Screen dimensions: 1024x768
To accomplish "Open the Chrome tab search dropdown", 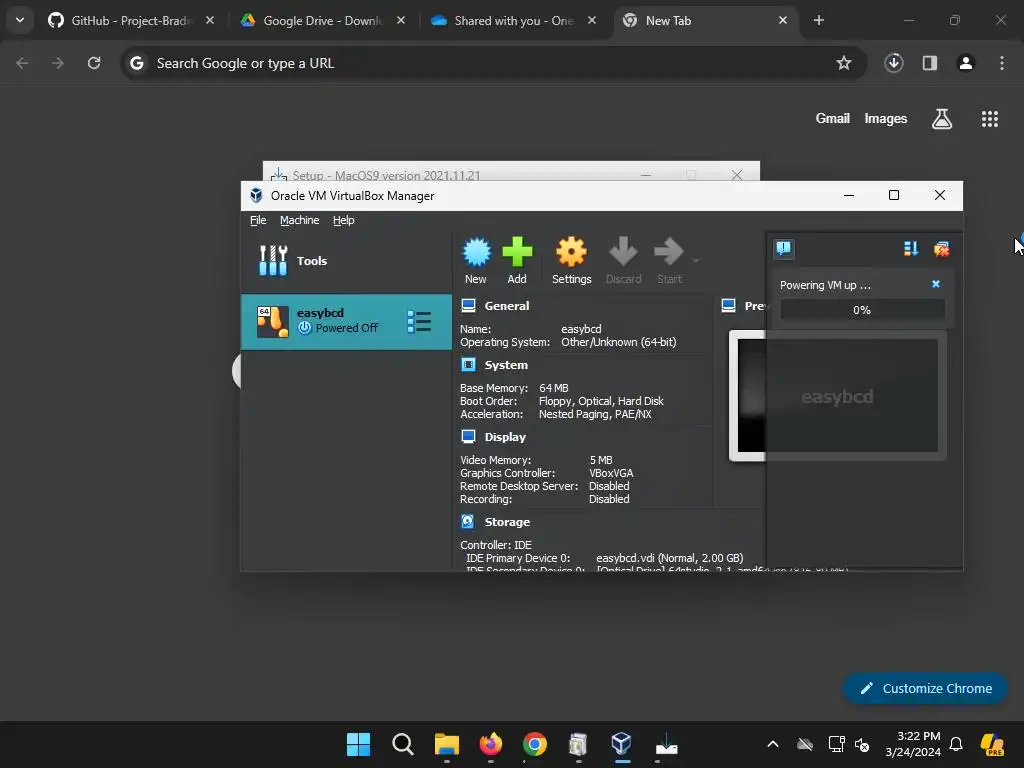I will [20, 20].
